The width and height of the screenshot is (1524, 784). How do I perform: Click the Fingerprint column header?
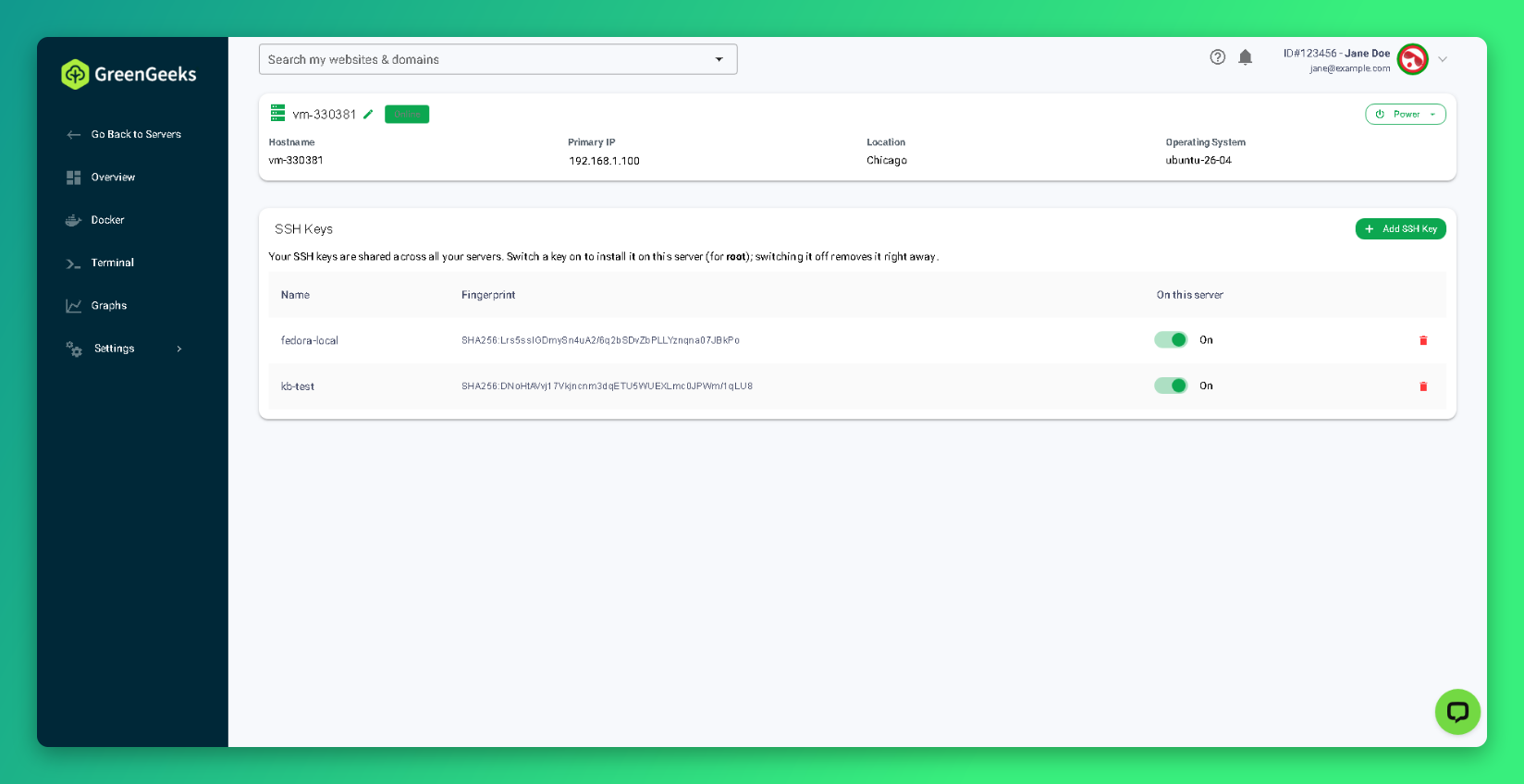coord(488,295)
